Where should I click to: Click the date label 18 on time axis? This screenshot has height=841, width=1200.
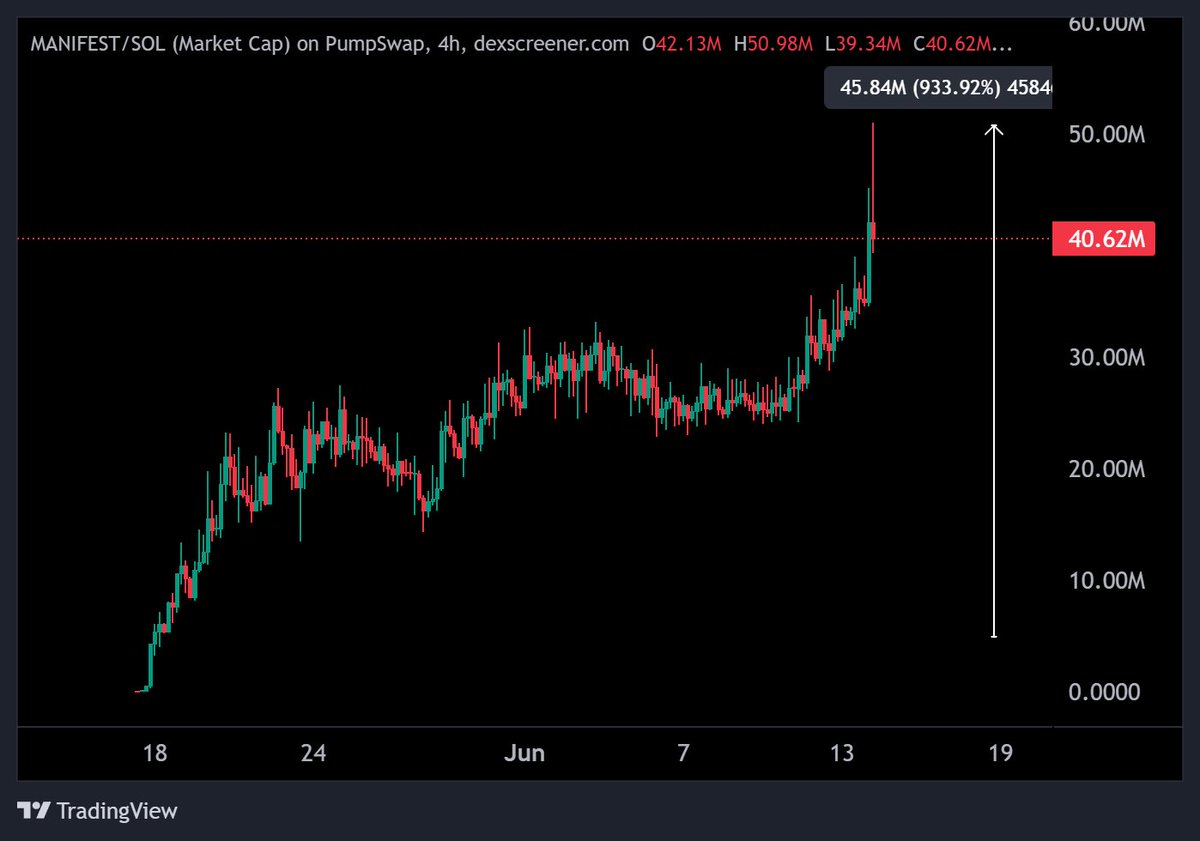(x=154, y=753)
